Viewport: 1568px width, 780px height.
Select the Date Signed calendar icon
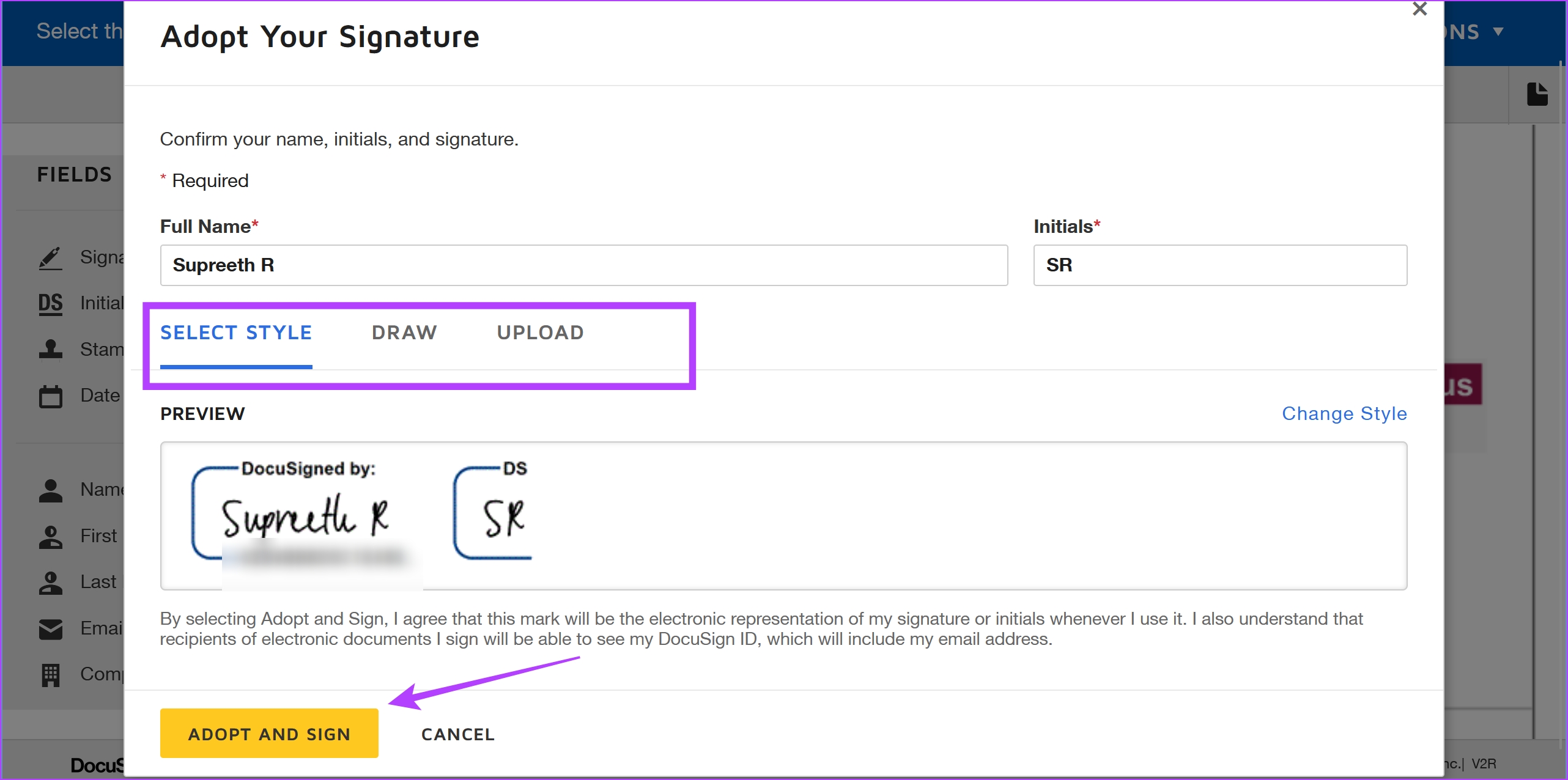(x=51, y=396)
